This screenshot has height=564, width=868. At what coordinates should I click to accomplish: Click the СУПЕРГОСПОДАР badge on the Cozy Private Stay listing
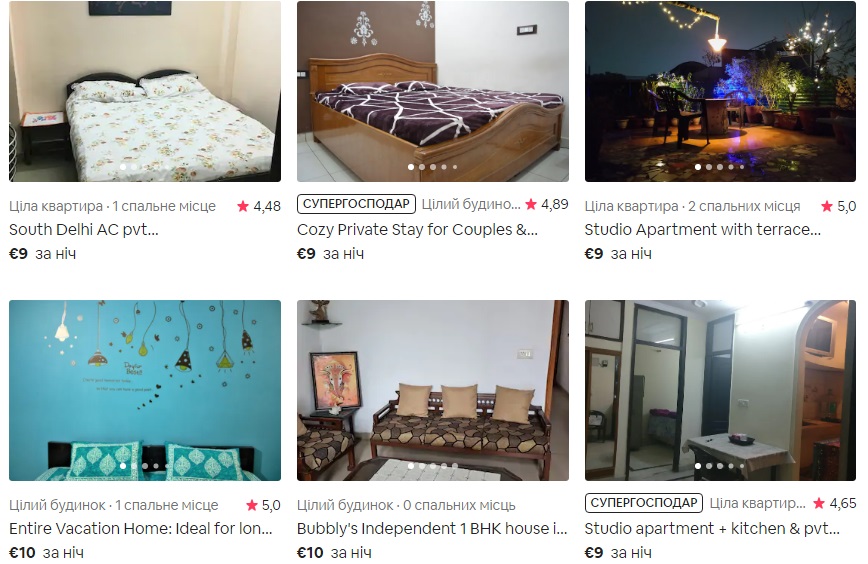(x=356, y=204)
